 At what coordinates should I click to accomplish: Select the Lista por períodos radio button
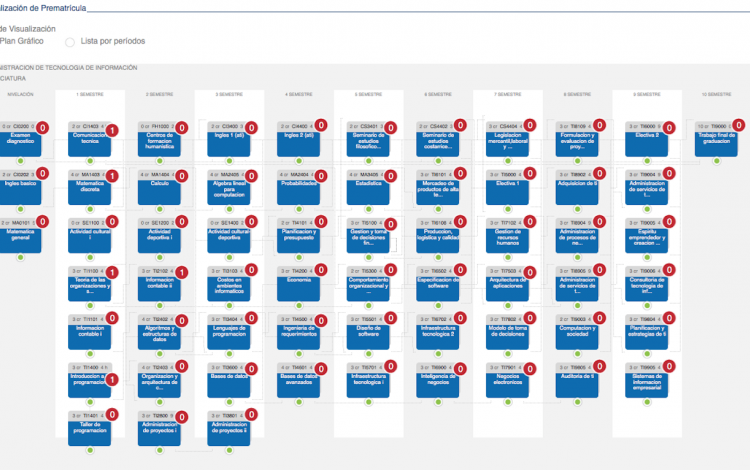coord(70,42)
